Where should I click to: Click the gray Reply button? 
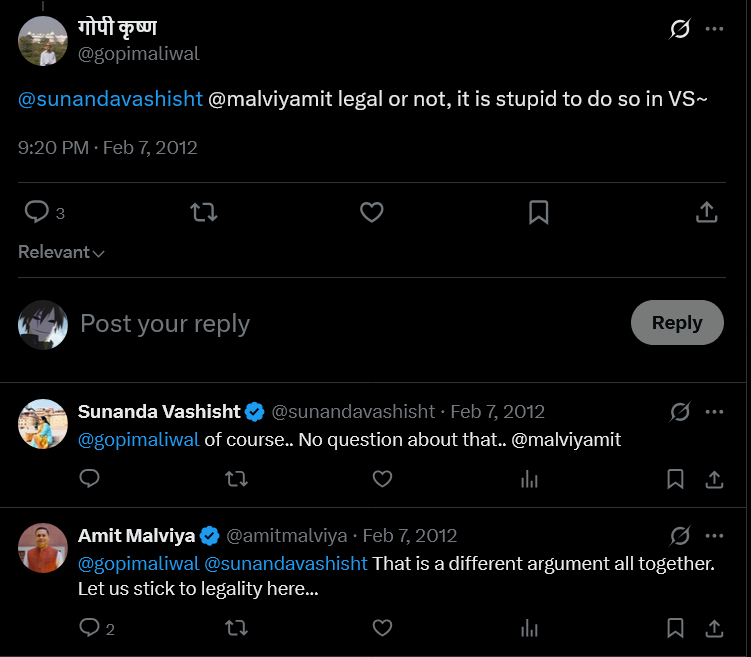677,323
